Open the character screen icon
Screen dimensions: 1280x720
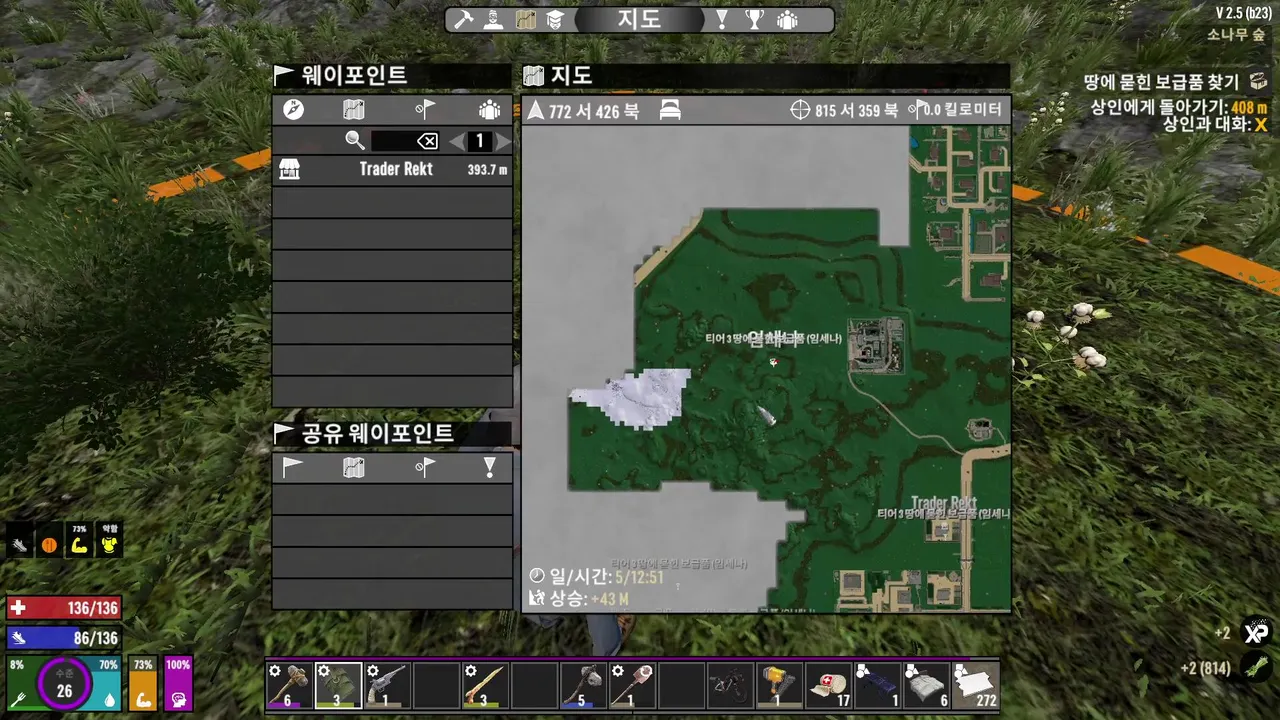pos(493,20)
